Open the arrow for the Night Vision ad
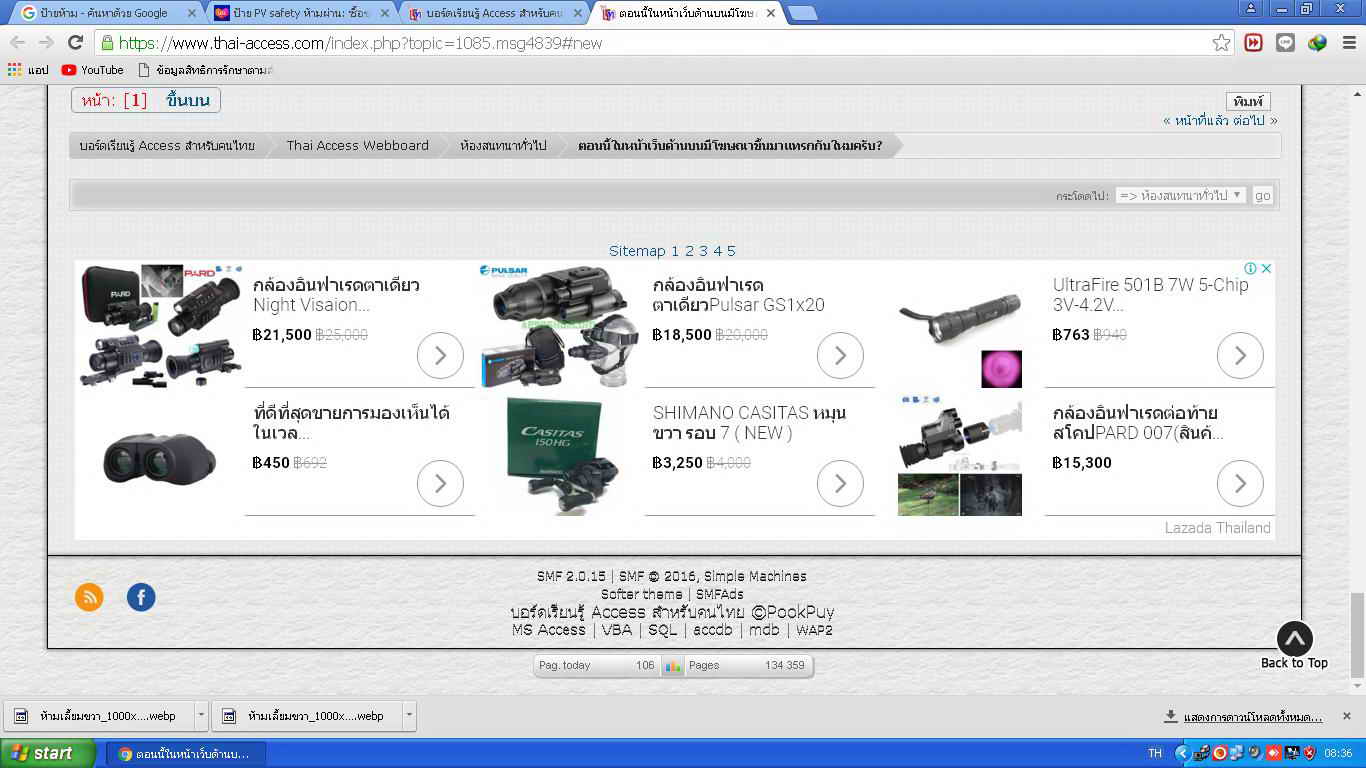1366x768 pixels. point(440,355)
